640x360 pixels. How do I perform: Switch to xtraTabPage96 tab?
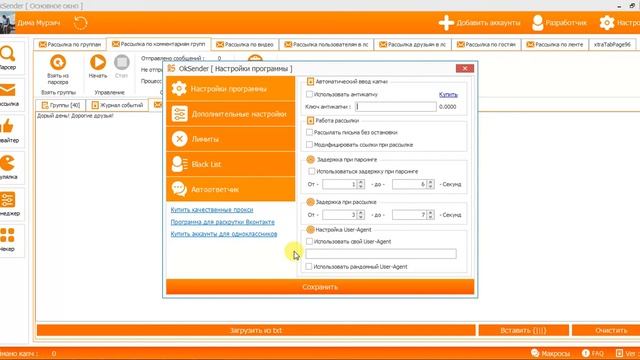point(612,44)
